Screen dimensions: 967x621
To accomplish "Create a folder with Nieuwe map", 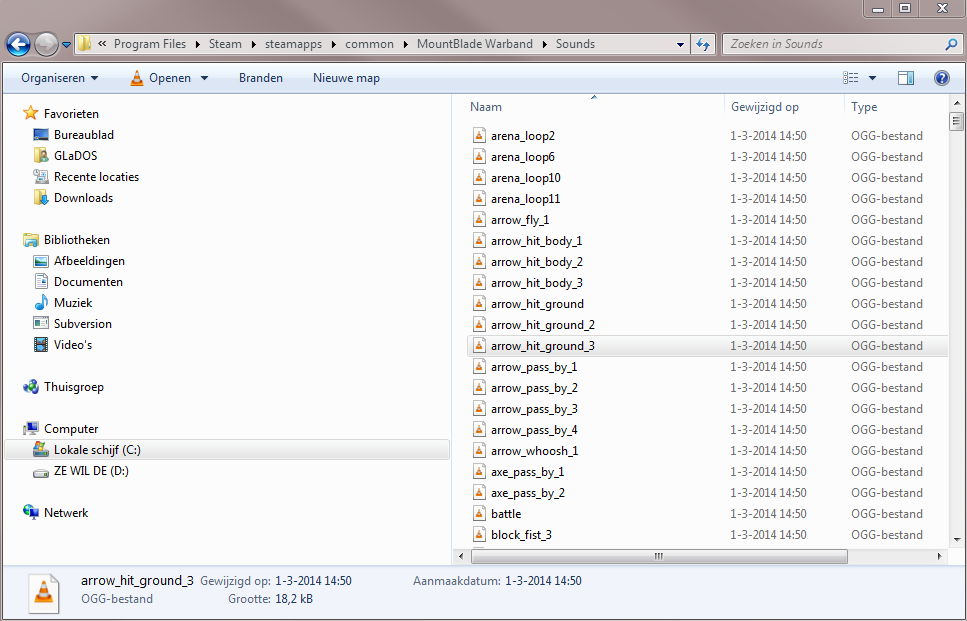I will (346, 78).
